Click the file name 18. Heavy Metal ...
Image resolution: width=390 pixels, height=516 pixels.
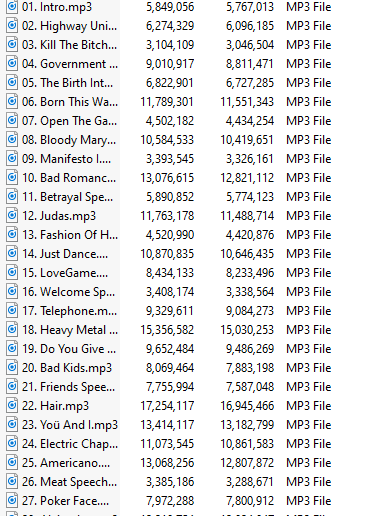[x=70, y=330]
